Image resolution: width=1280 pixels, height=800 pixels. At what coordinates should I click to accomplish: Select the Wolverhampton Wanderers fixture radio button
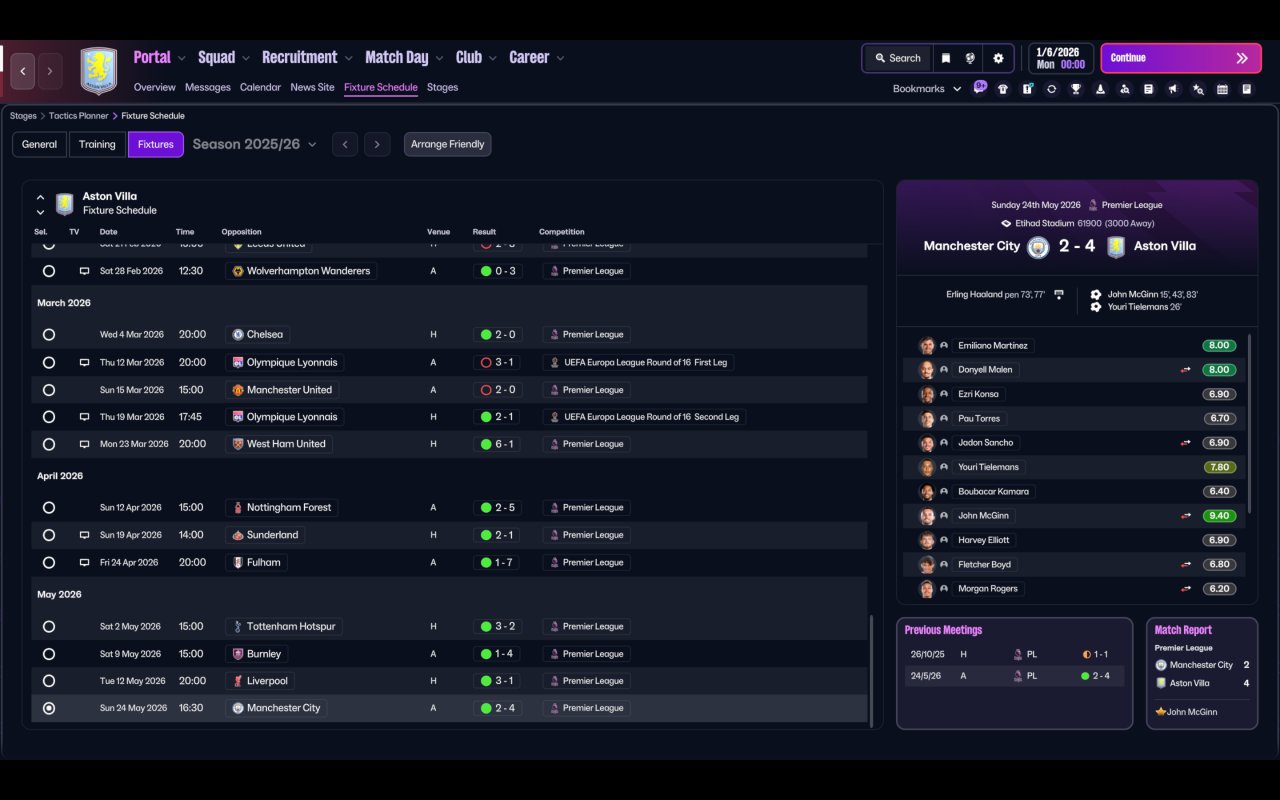coord(48,271)
